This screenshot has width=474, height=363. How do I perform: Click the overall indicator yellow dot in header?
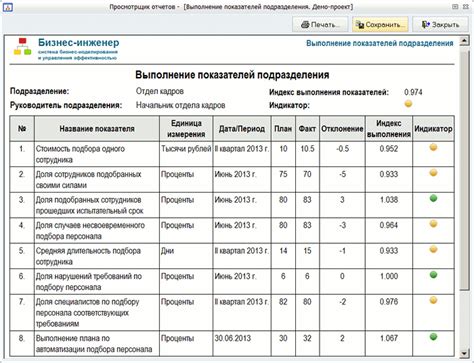408,104
